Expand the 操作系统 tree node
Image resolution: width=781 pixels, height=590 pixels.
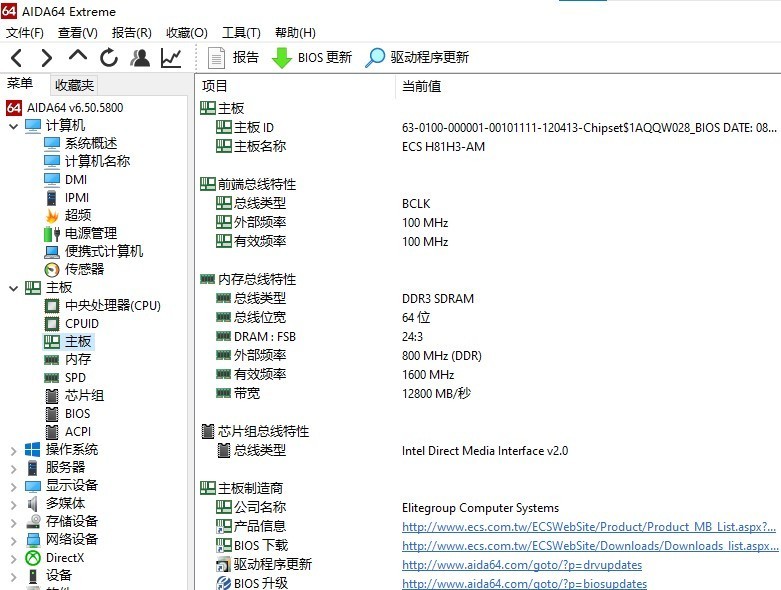pos(13,451)
